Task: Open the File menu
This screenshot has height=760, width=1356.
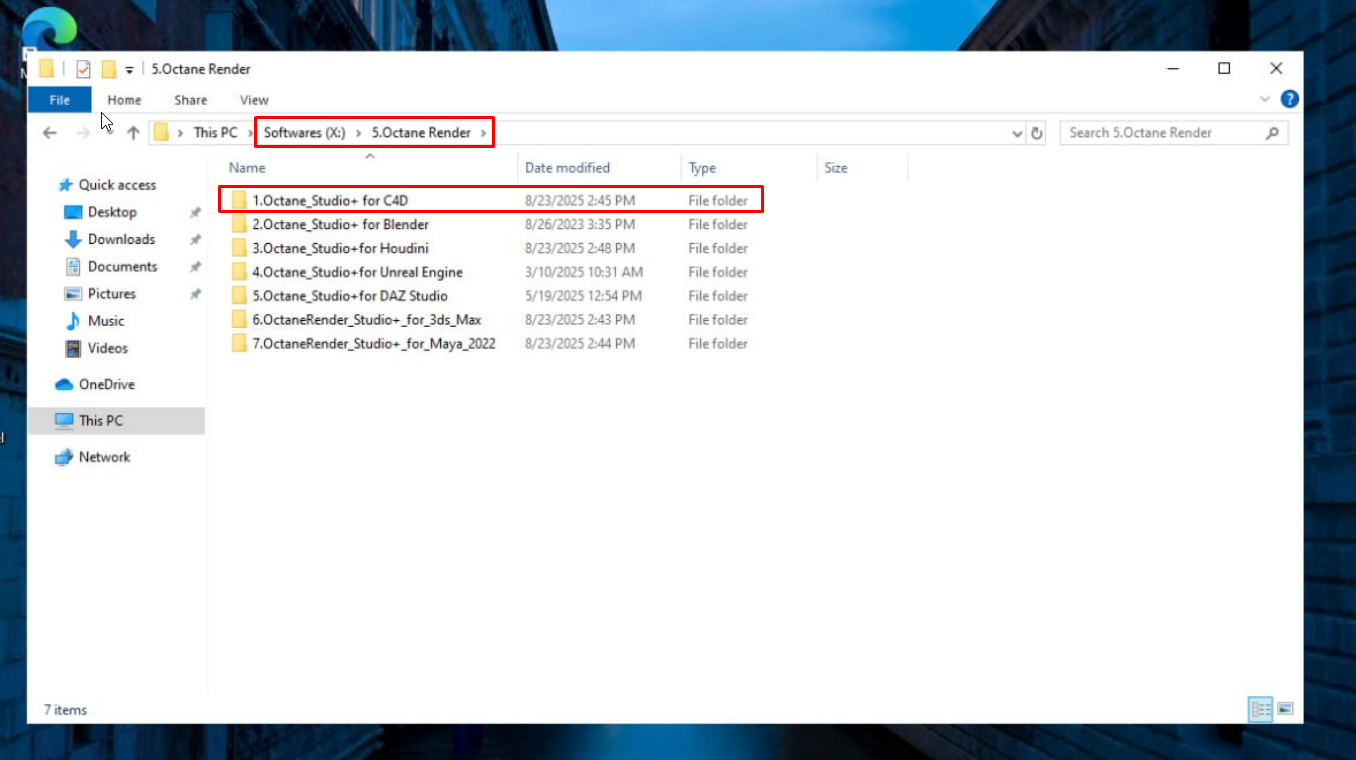Action: [x=59, y=99]
